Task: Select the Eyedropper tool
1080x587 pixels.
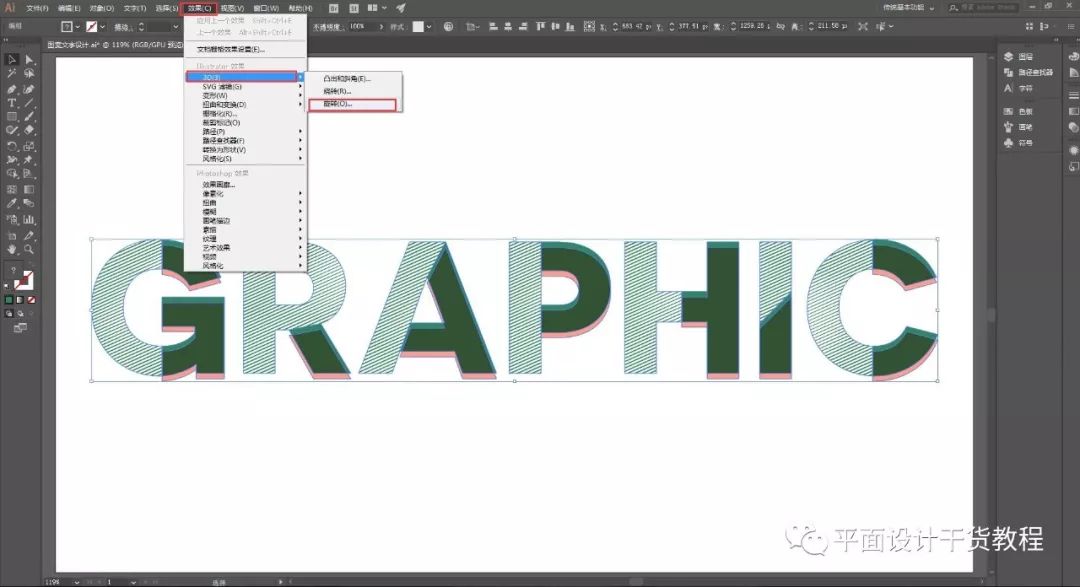Action: [12, 203]
